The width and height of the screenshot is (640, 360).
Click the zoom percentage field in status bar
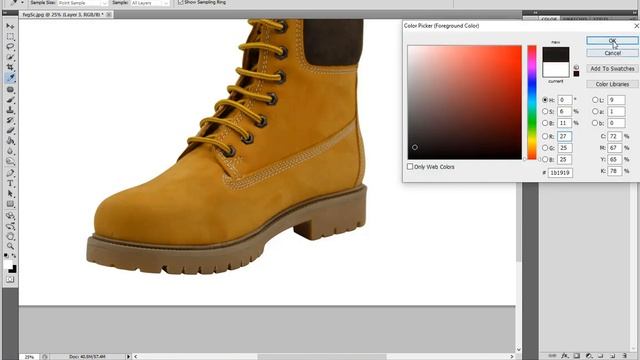click(29, 357)
